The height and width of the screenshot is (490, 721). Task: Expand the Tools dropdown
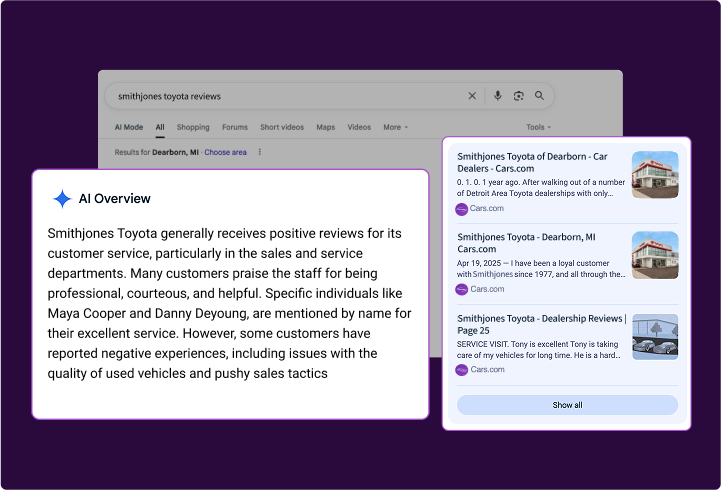click(x=538, y=127)
